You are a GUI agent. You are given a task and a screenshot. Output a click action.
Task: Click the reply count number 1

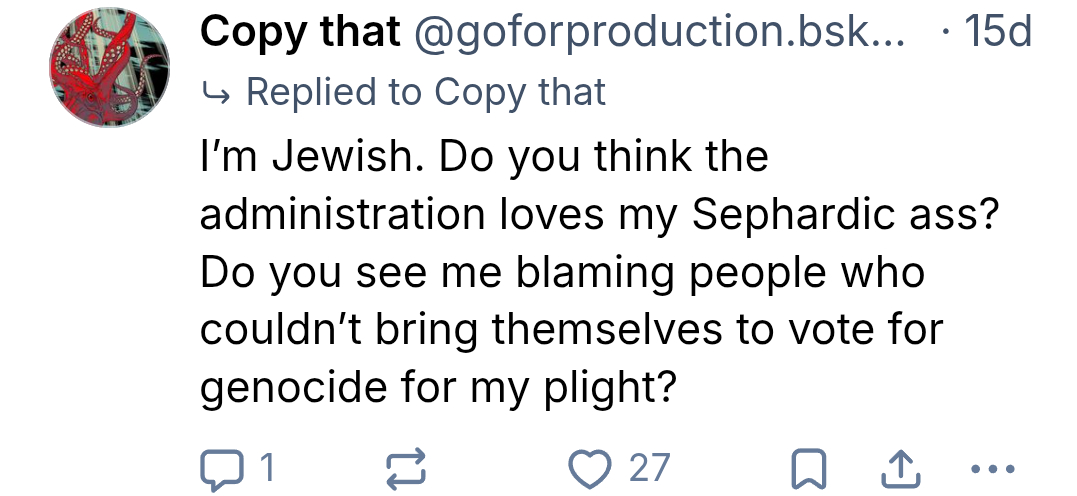click(x=266, y=467)
